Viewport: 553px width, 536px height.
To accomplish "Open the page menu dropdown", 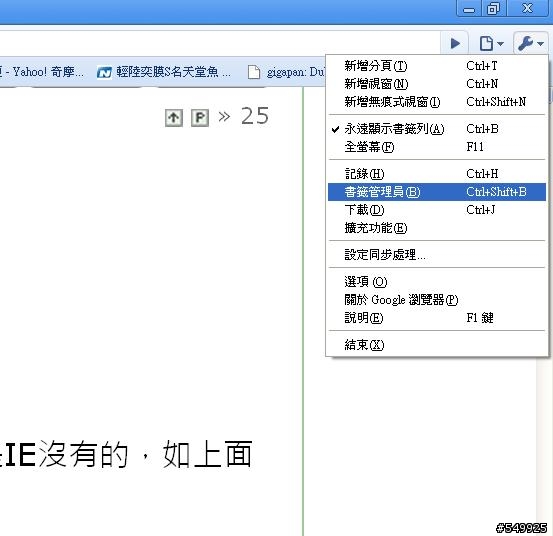I will click(x=491, y=43).
